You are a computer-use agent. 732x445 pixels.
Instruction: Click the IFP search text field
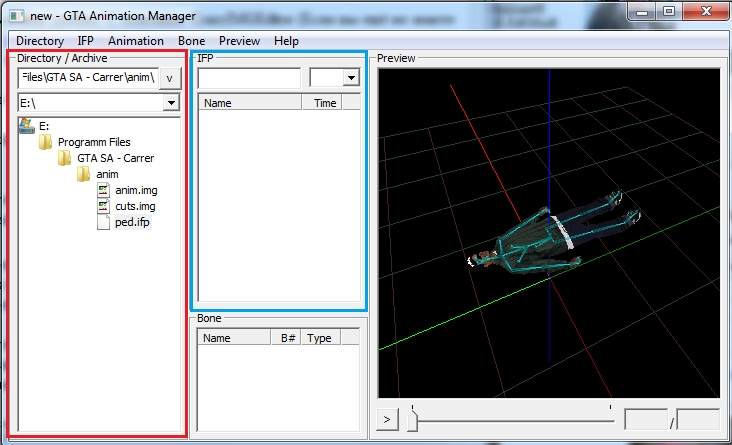point(249,78)
